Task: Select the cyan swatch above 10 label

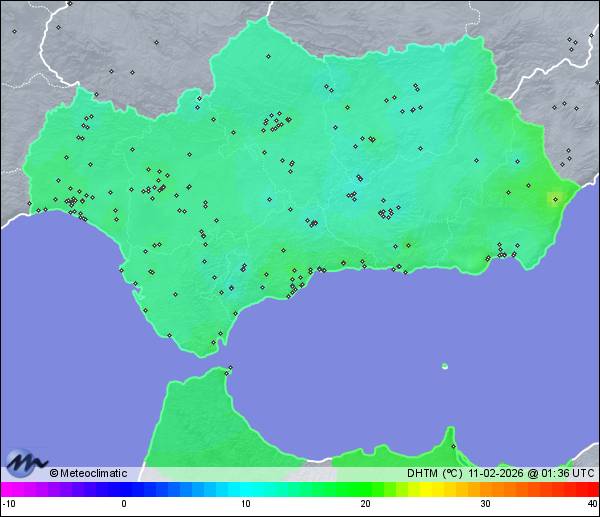Action: (245, 489)
